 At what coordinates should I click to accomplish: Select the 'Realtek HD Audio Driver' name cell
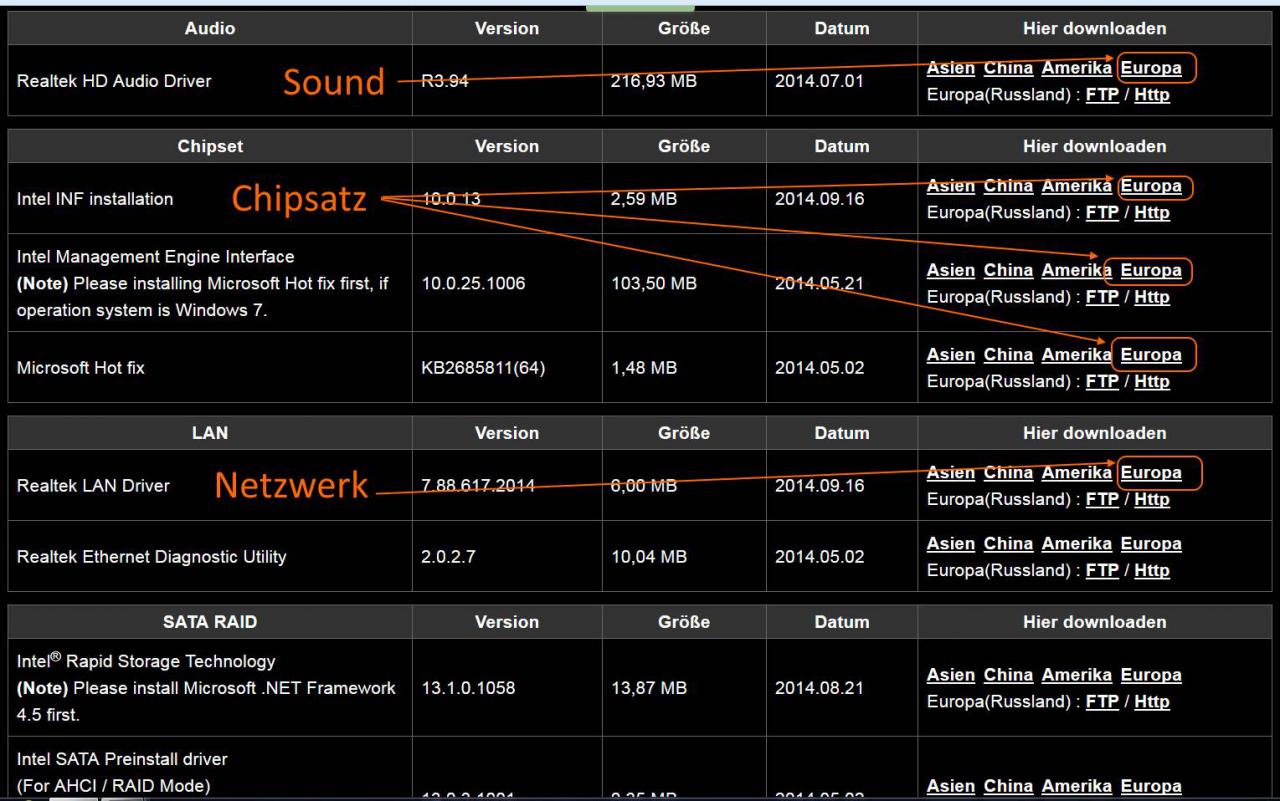210,81
